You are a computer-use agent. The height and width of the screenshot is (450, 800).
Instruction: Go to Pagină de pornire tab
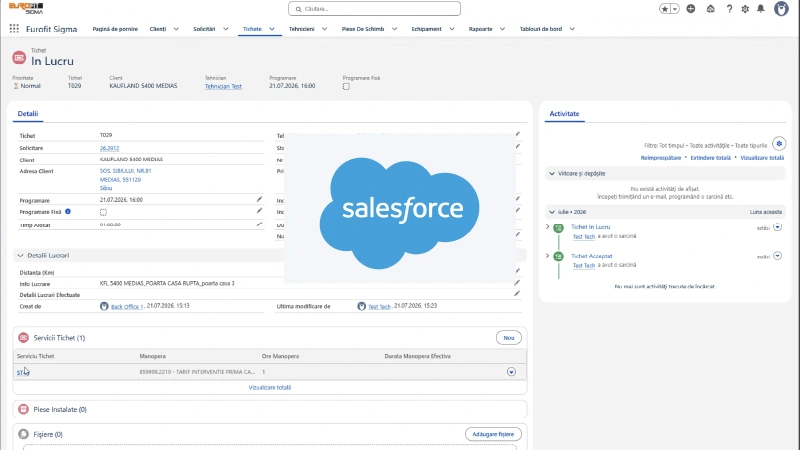(x=115, y=29)
